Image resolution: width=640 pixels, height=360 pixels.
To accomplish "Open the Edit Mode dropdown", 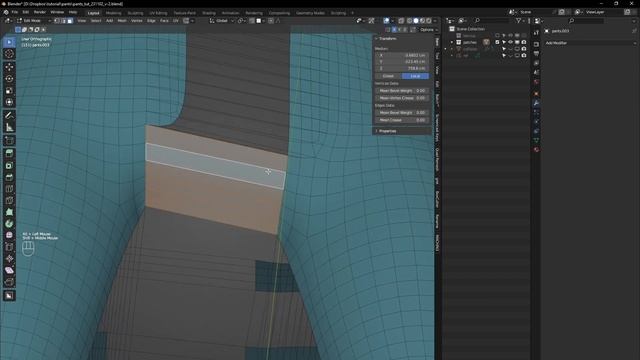I will pos(33,21).
